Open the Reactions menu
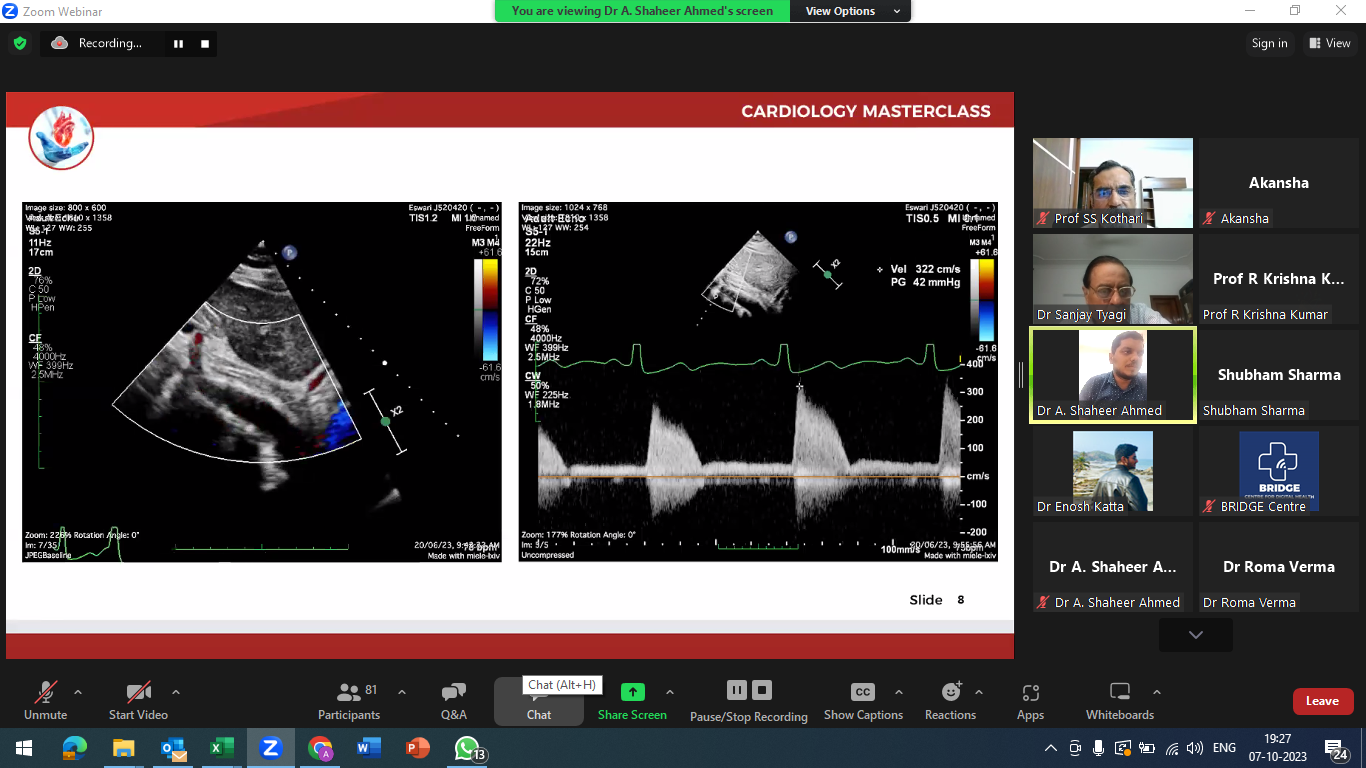Screen dimensions: 1366x768 (950, 699)
